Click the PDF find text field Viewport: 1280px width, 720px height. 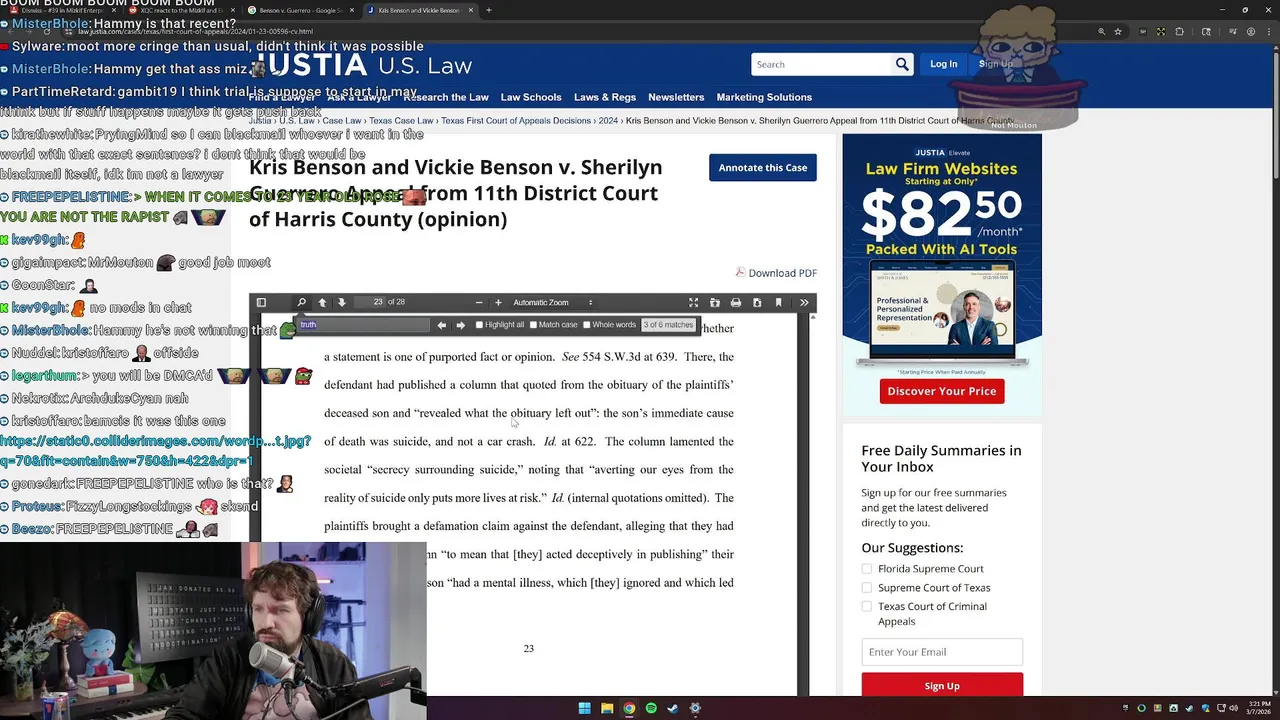pyautogui.click(x=363, y=325)
